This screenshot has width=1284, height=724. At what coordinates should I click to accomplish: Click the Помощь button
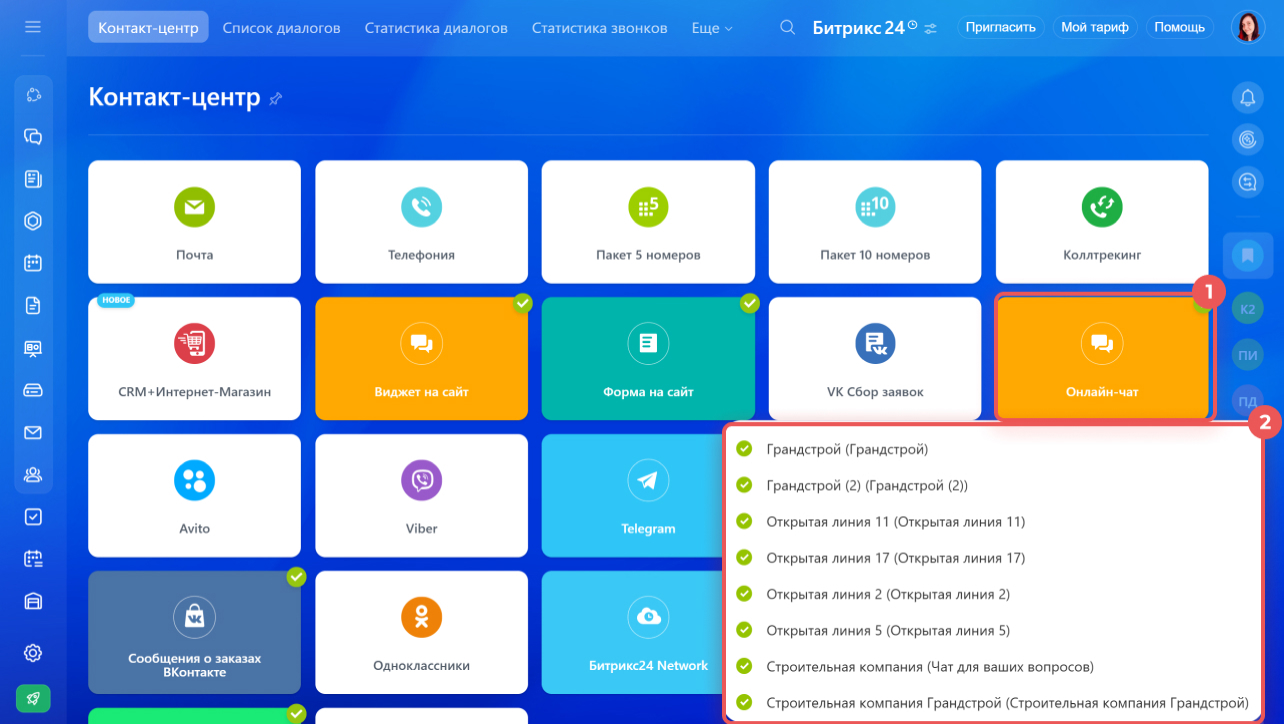pos(1179,27)
